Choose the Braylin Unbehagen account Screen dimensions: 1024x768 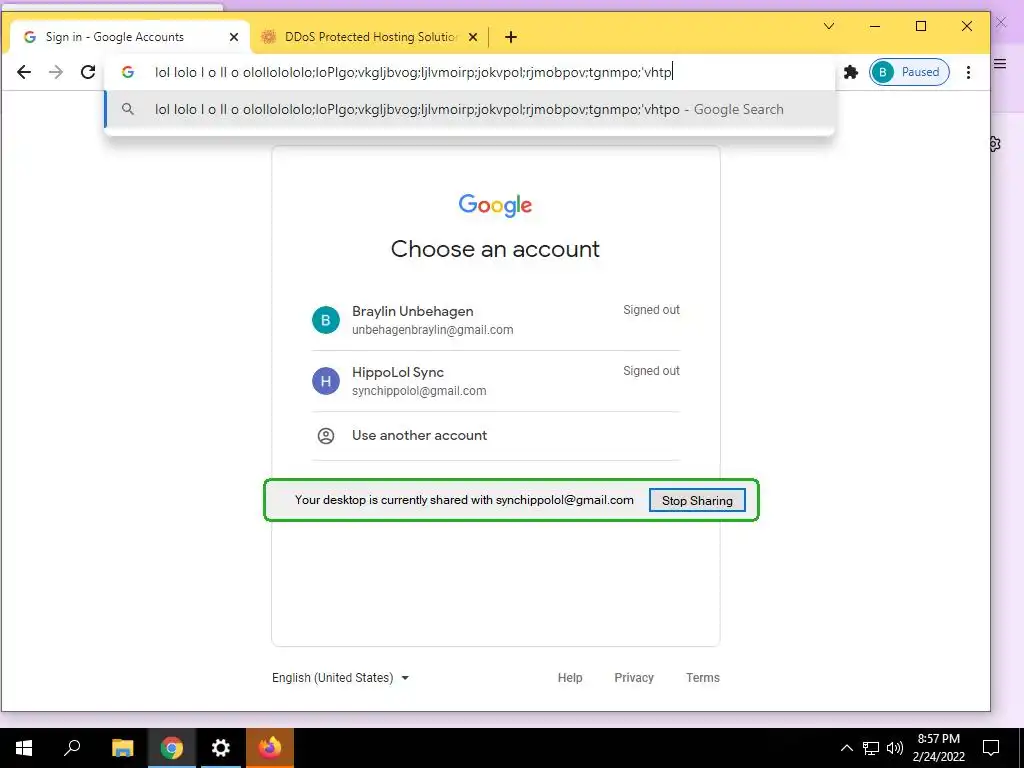coord(496,320)
